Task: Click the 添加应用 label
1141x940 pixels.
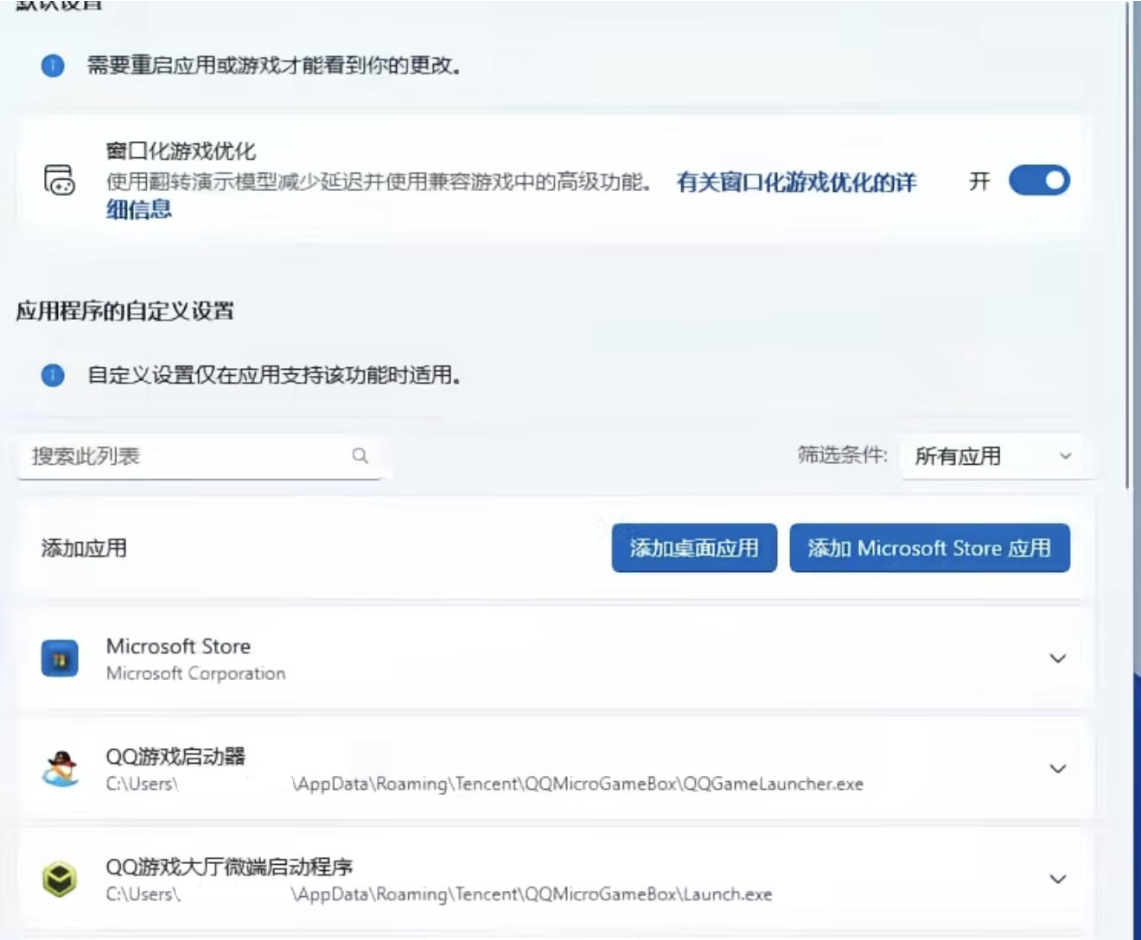Action: click(84, 548)
